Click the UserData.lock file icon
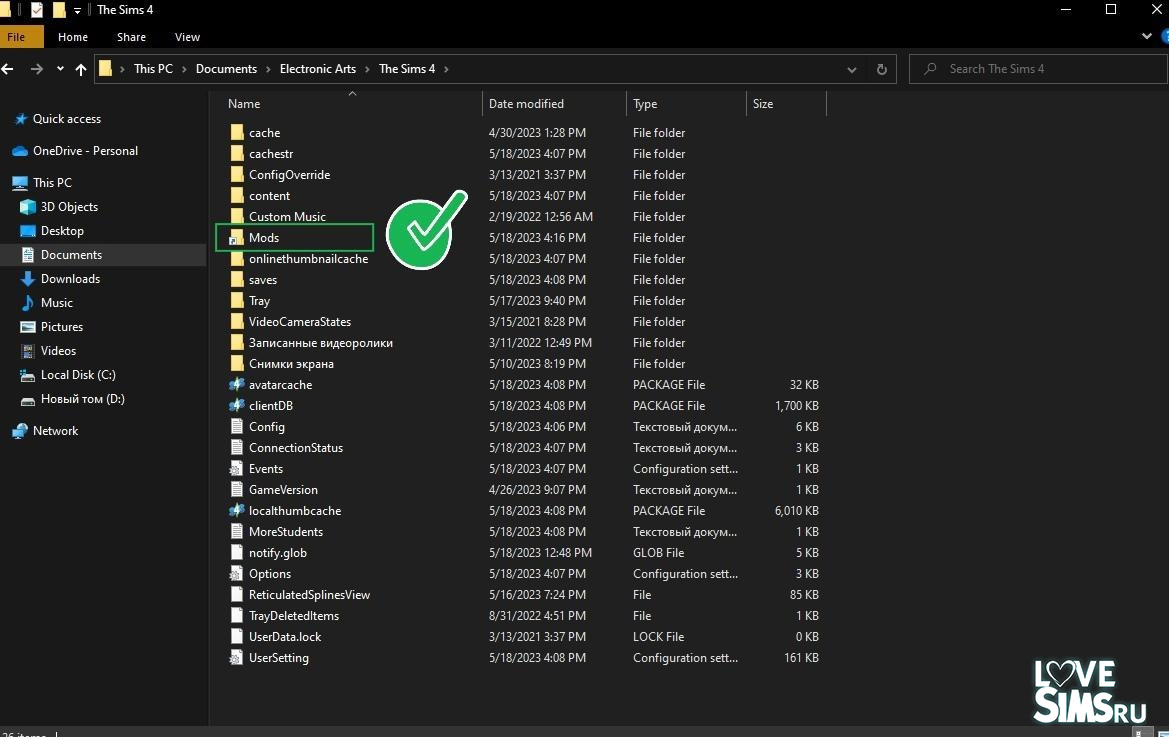This screenshot has width=1169, height=737. (x=237, y=637)
